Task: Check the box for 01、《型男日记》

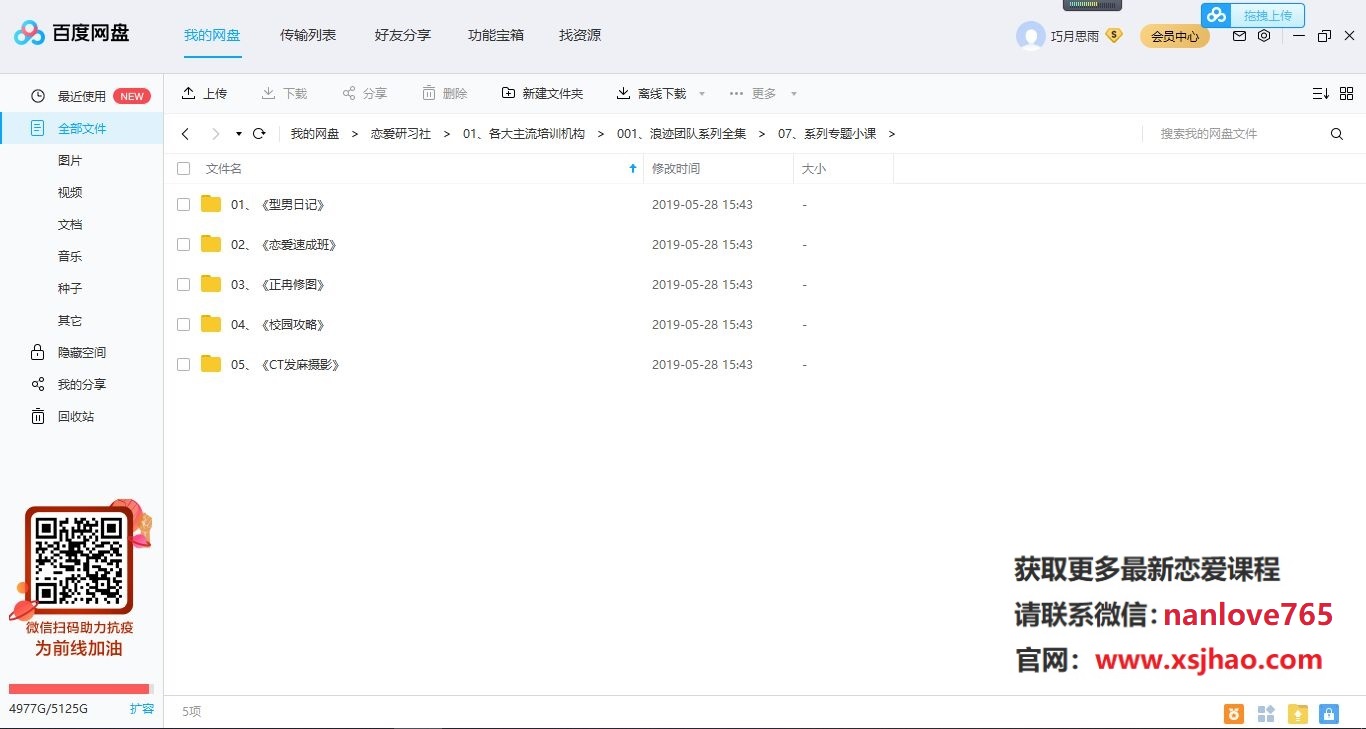Action: (x=183, y=204)
